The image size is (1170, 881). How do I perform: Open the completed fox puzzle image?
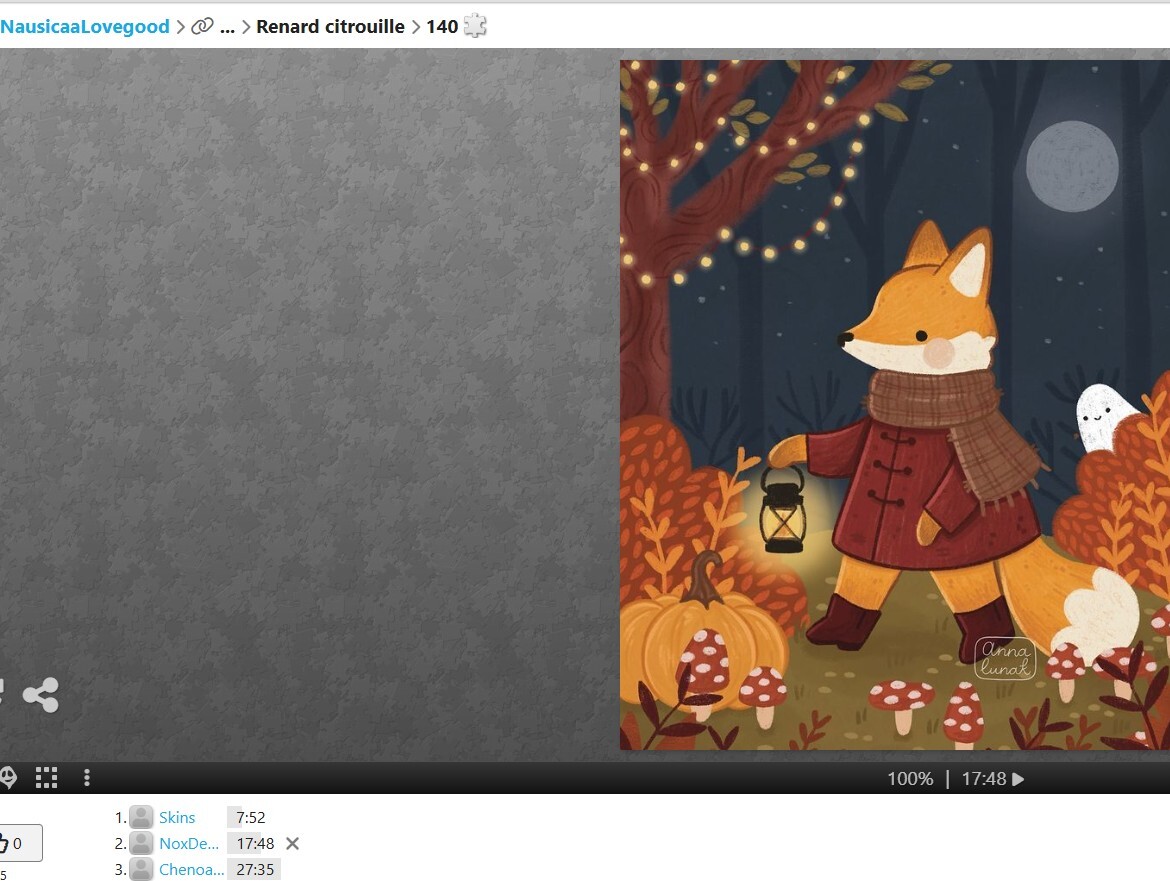click(895, 405)
